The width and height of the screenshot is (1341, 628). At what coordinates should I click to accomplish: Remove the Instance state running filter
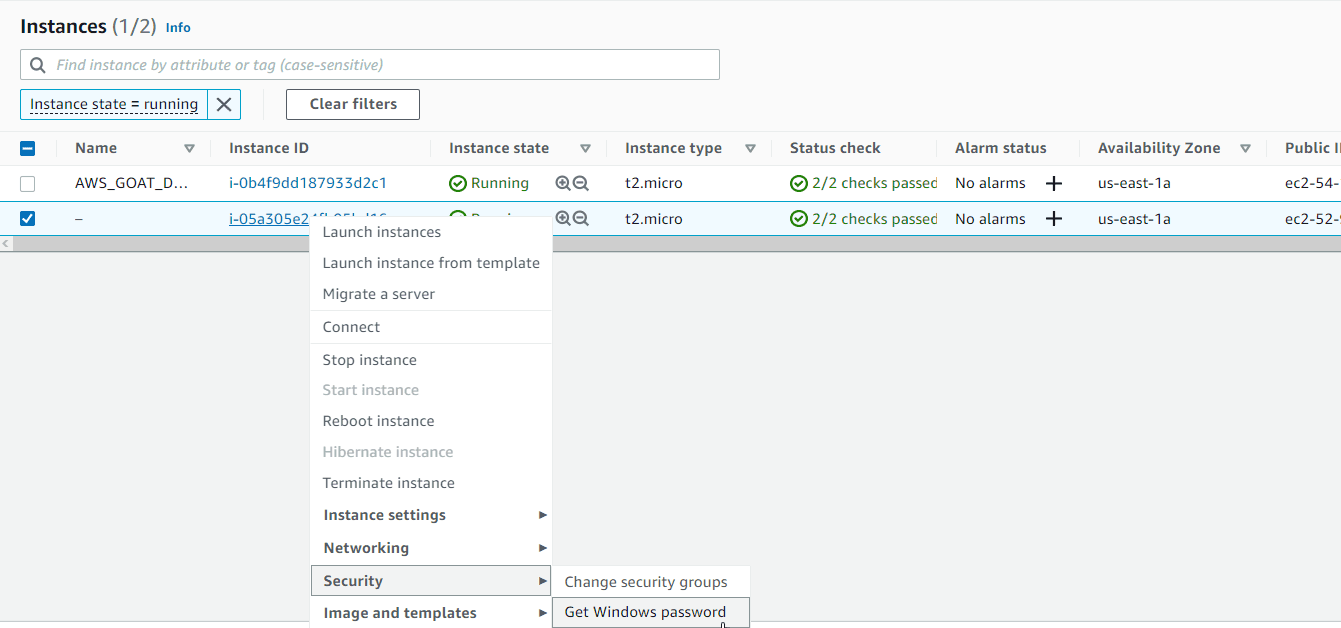pyautogui.click(x=224, y=105)
